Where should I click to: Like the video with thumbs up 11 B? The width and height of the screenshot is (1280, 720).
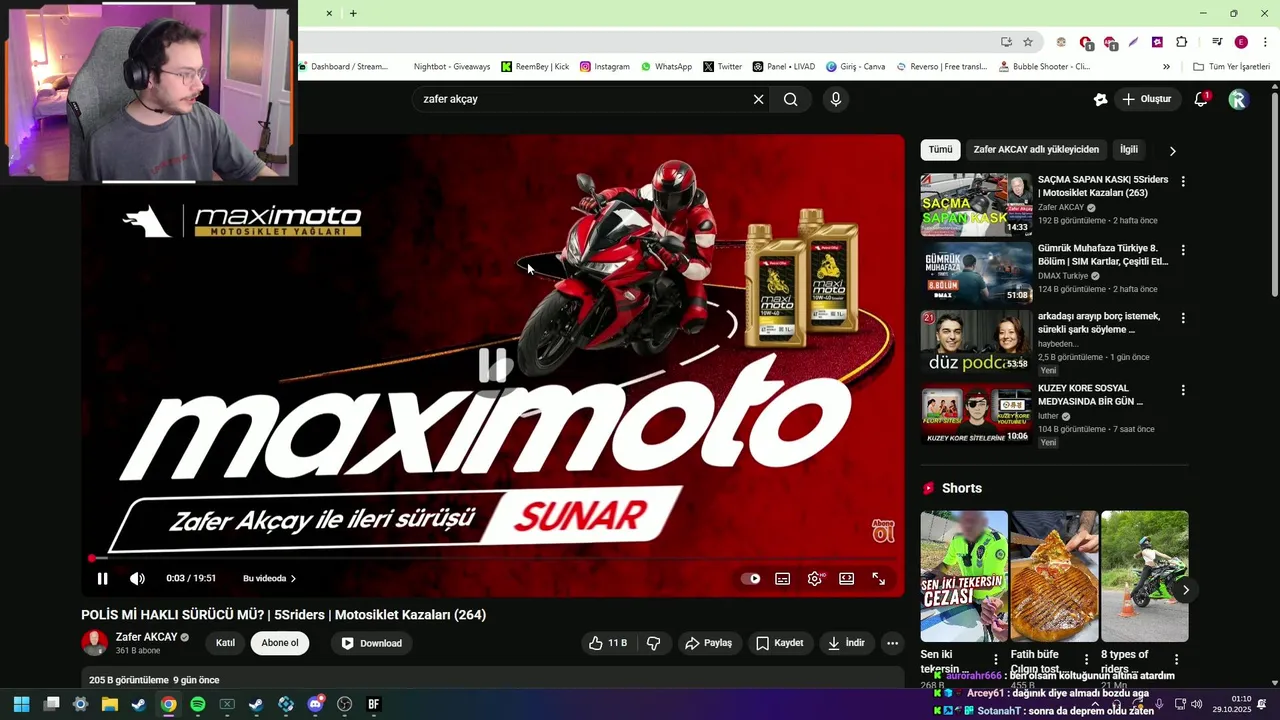tap(608, 643)
